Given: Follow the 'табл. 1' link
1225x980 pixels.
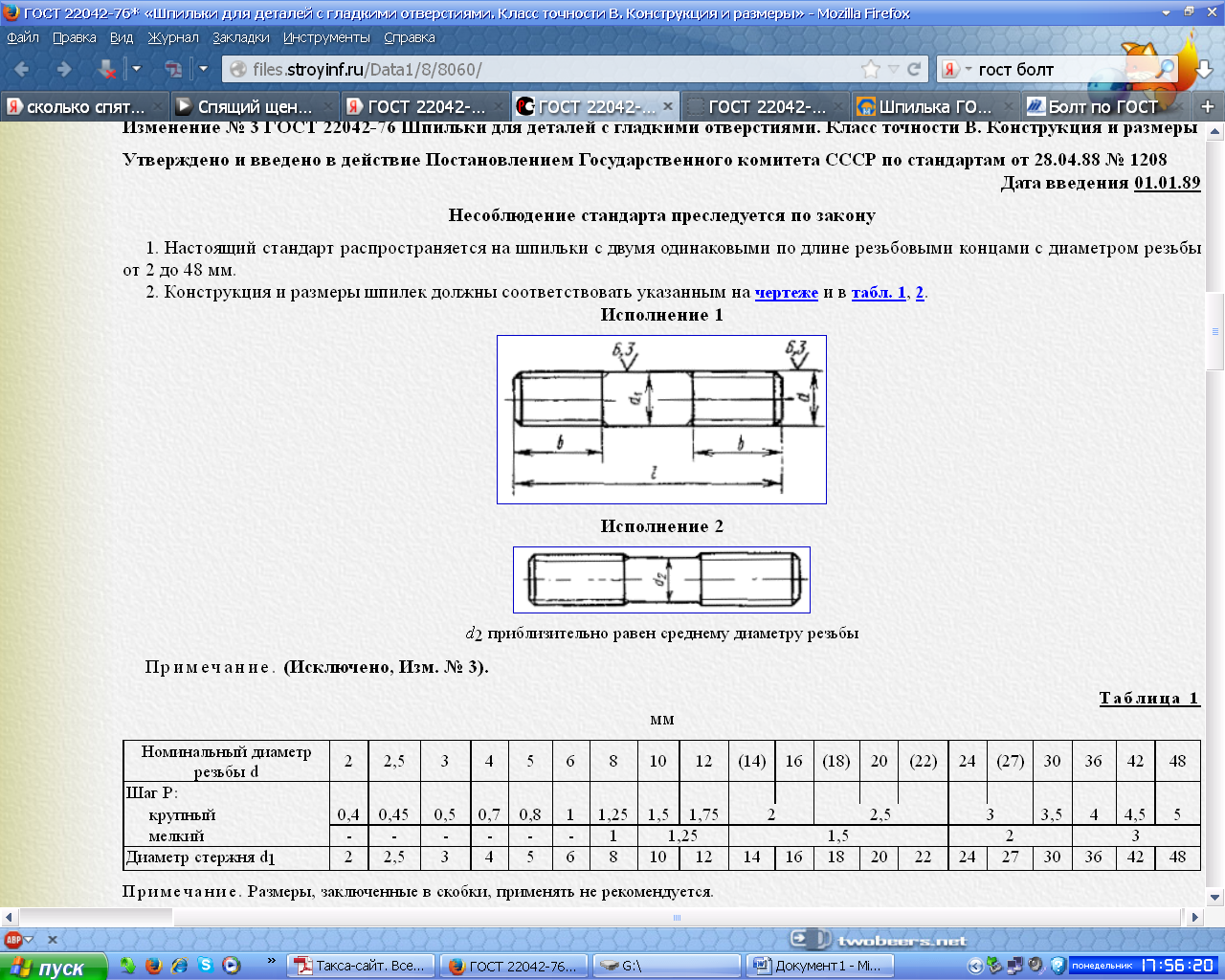Looking at the screenshot, I should click(x=879, y=292).
